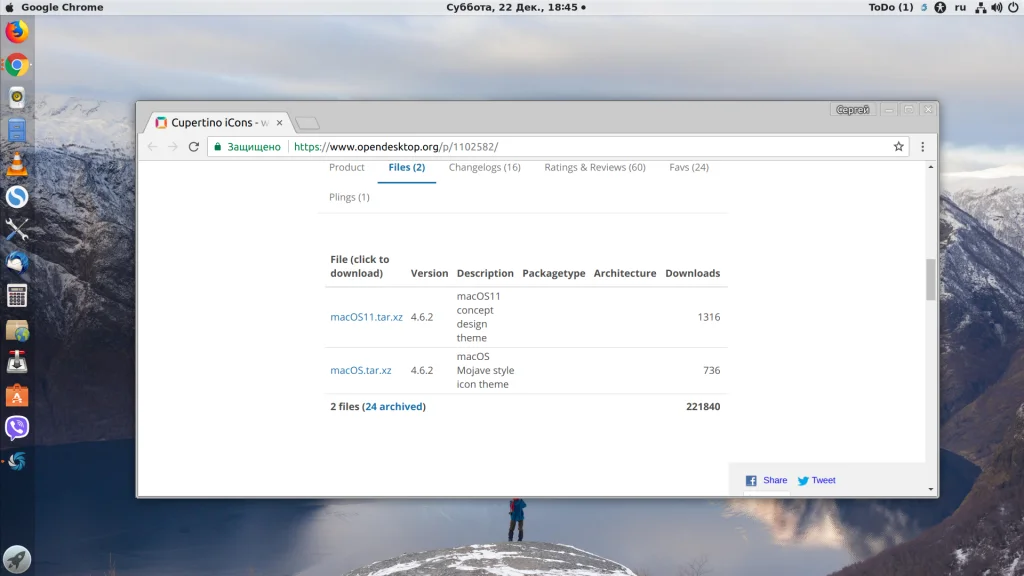Click the address bar URL field
Viewport: 1024px width, 576px height.
click(588, 147)
